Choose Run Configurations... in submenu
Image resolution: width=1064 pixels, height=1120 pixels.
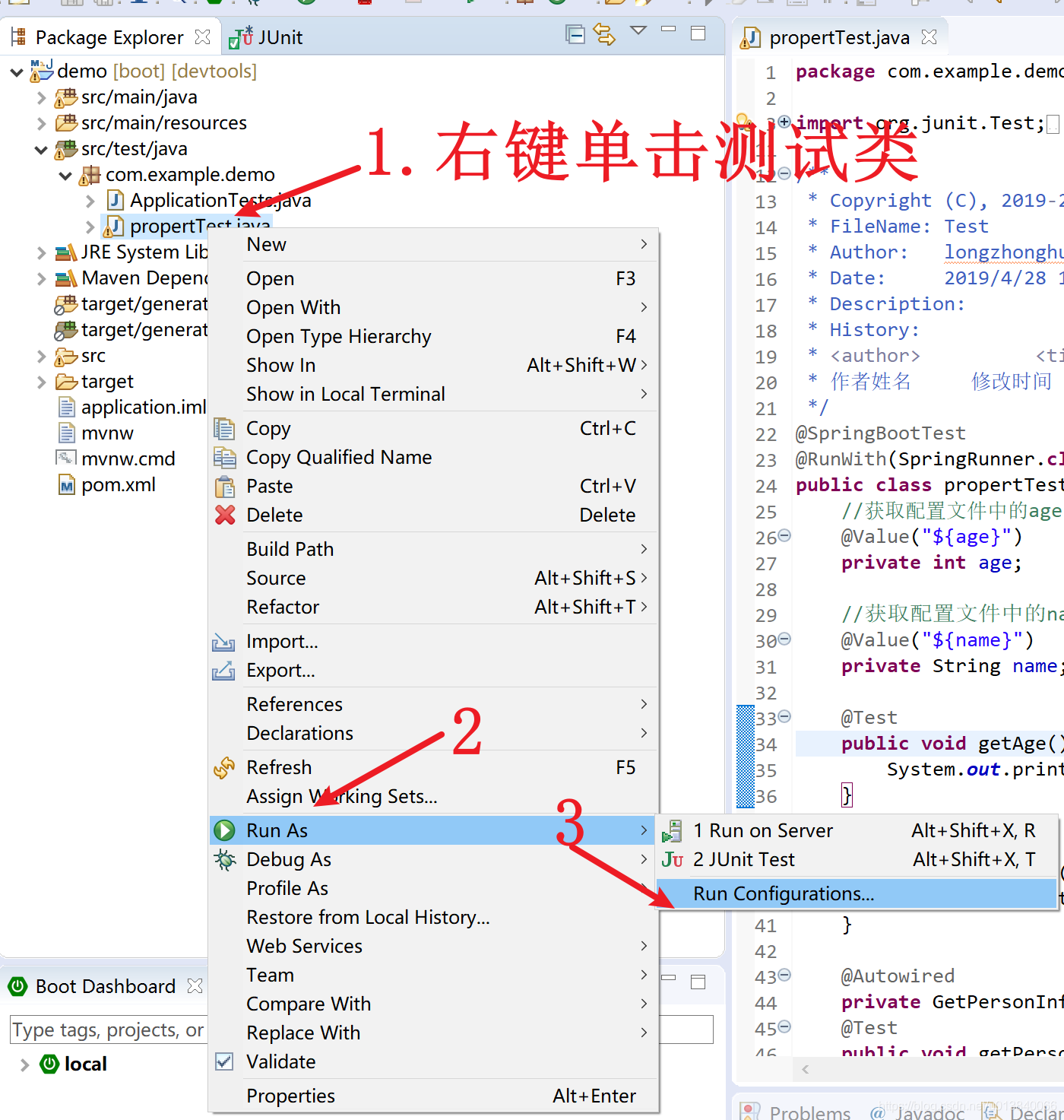[856, 893]
